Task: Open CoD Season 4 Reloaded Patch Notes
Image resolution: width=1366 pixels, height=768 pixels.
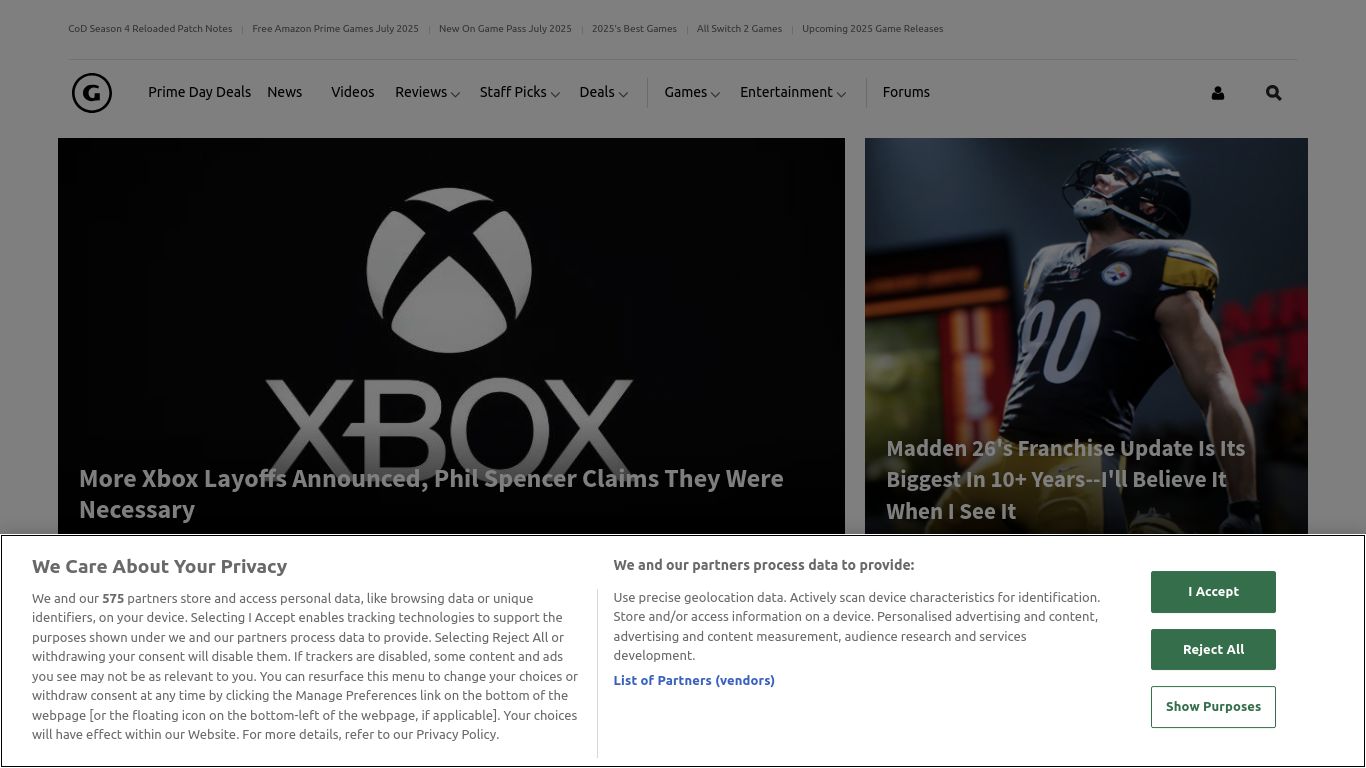Action: point(150,29)
